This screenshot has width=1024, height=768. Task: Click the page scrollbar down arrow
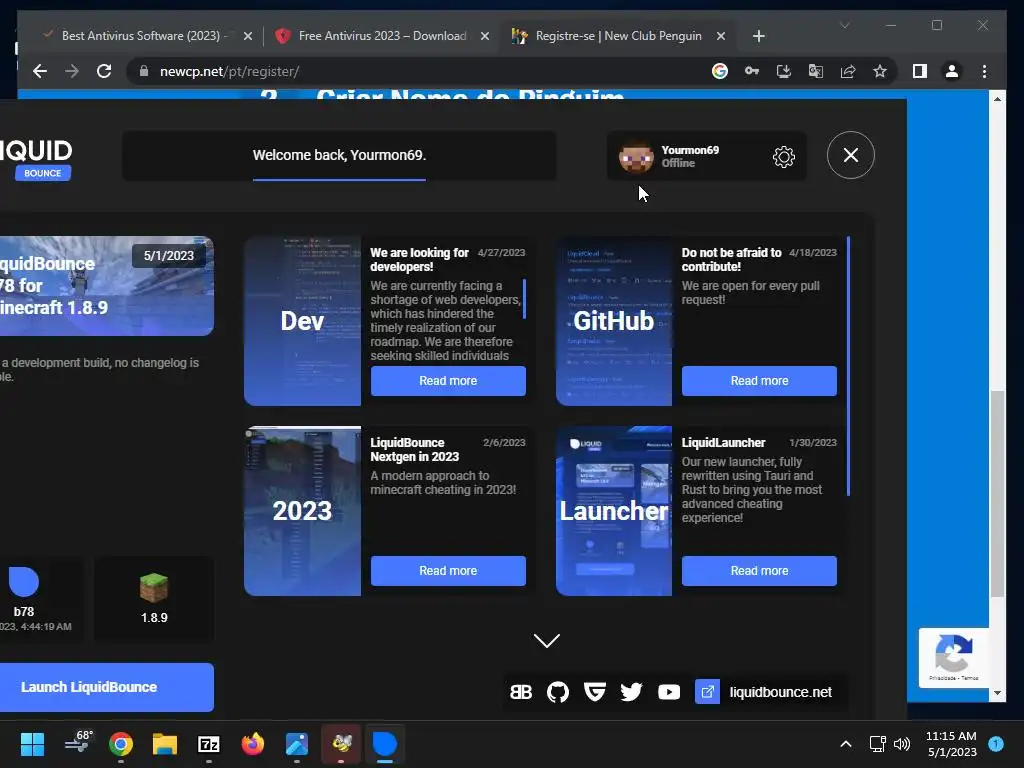click(x=997, y=693)
